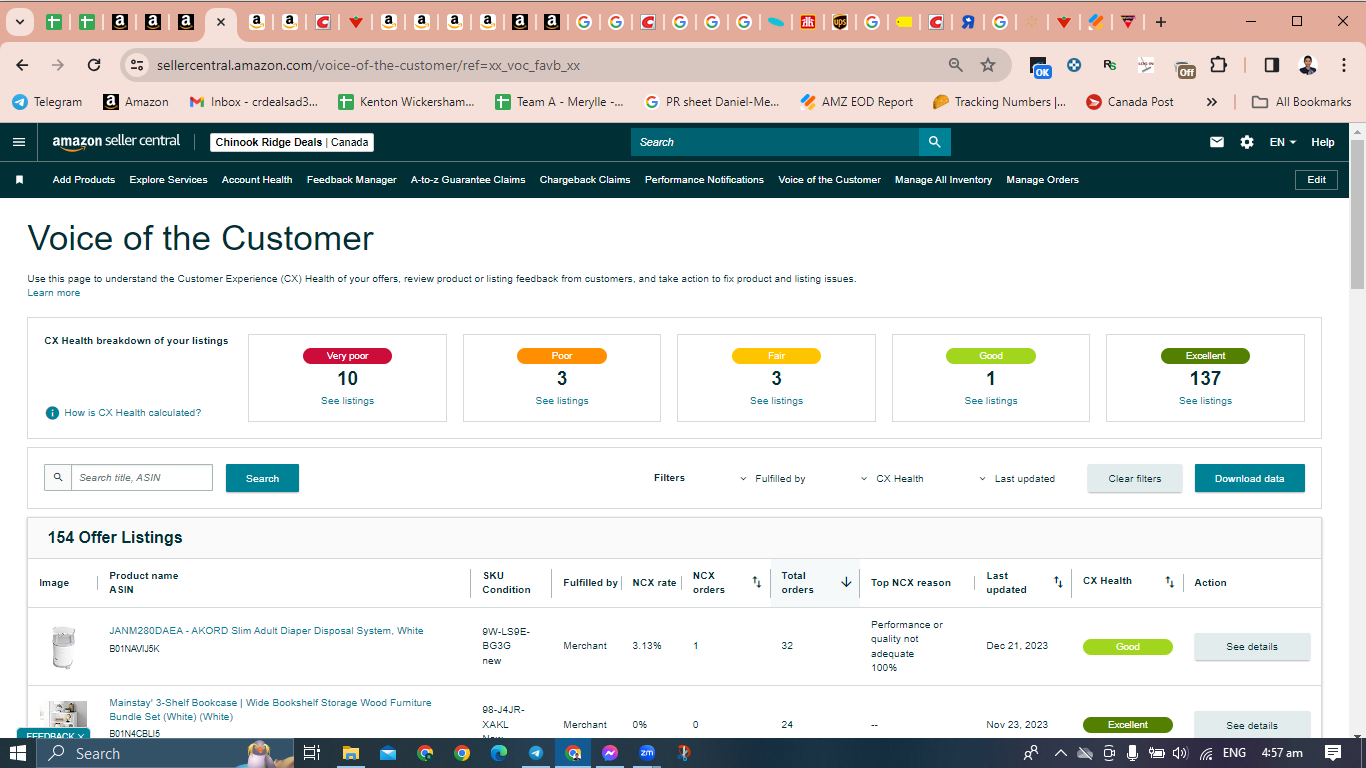Open the Chrome extensions puzzle icon
Viewport: 1366px width, 768px height.
click(x=1218, y=65)
